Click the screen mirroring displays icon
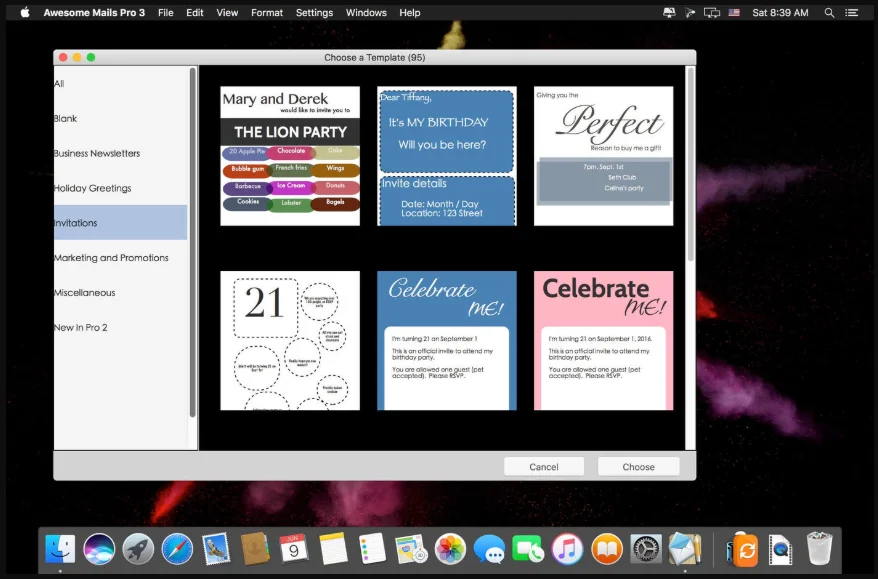Image resolution: width=878 pixels, height=579 pixels. 712,12
